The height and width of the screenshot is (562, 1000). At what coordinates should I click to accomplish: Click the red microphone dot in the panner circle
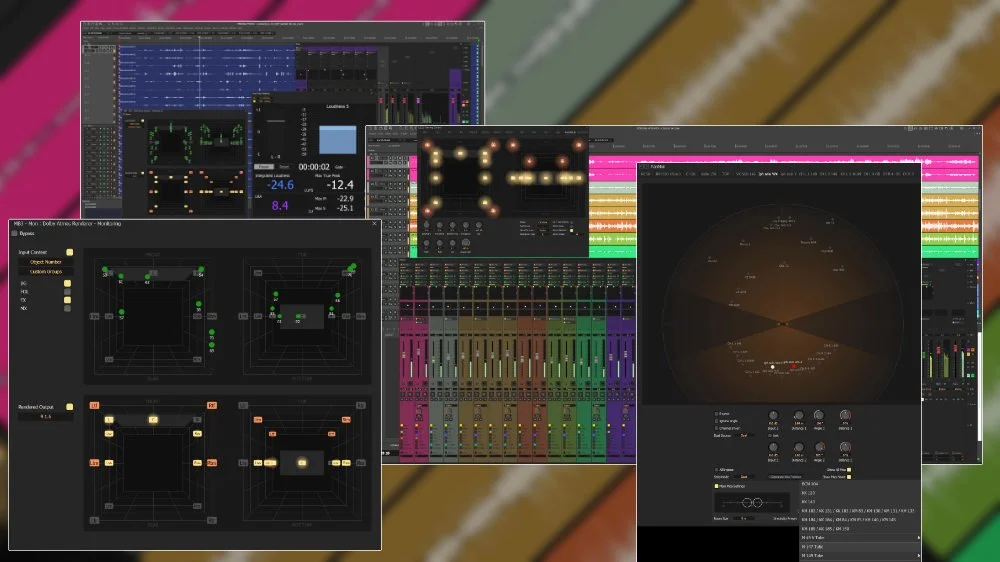point(793,367)
